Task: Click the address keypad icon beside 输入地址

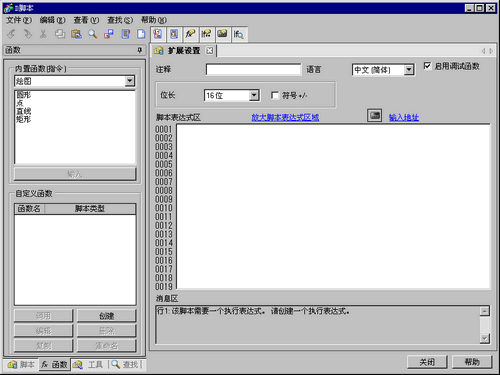Action: pyautogui.click(x=375, y=116)
